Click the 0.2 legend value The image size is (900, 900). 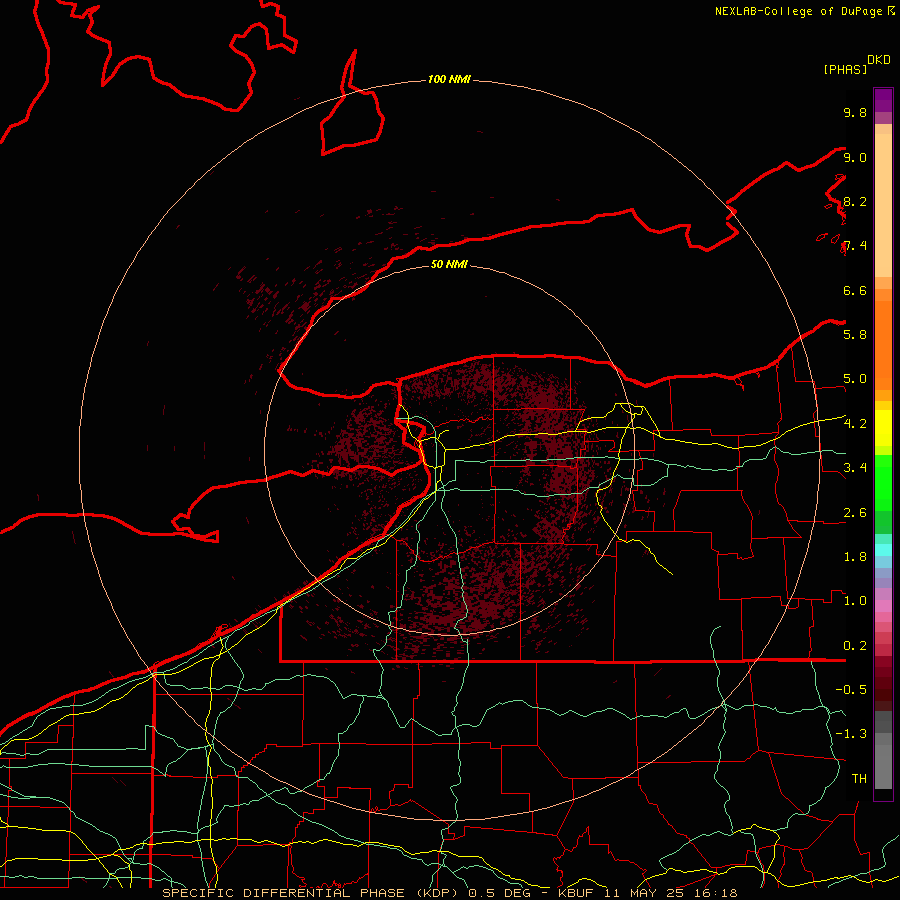(x=855, y=645)
